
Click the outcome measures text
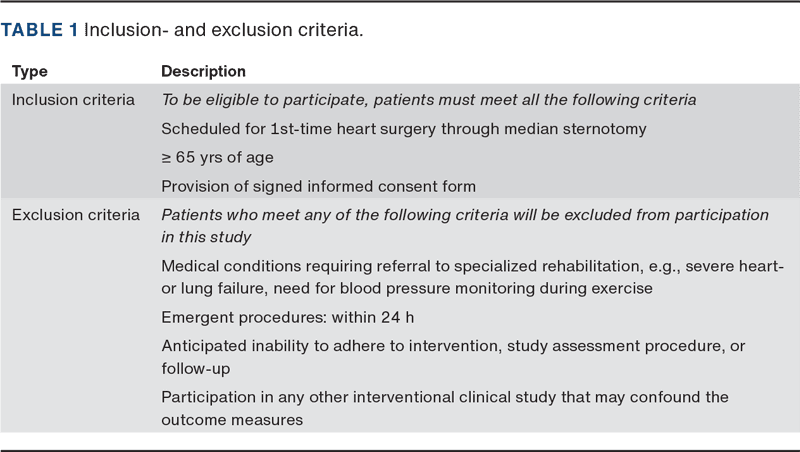tap(232, 420)
